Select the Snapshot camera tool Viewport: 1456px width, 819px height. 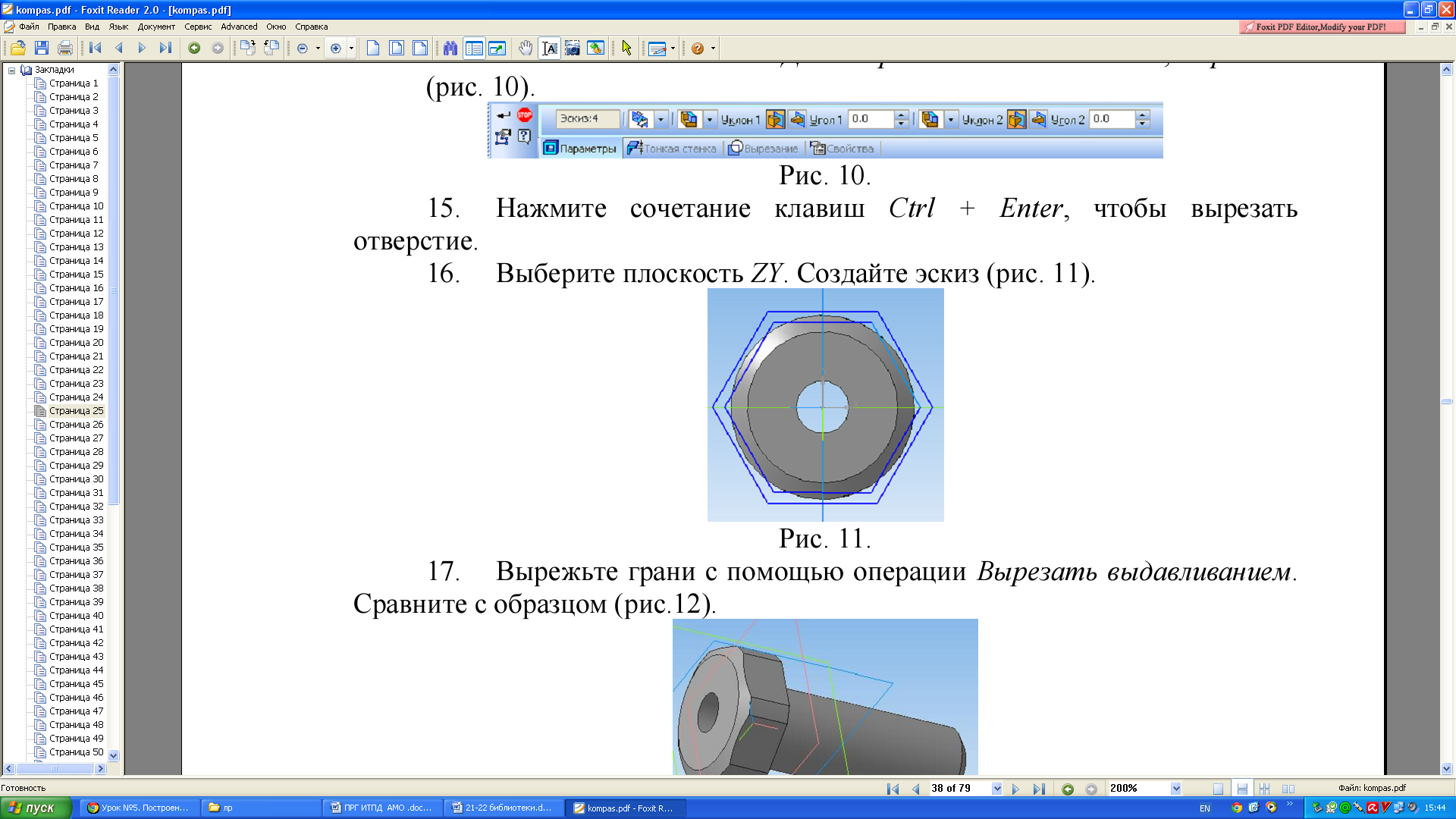[x=573, y=49]
